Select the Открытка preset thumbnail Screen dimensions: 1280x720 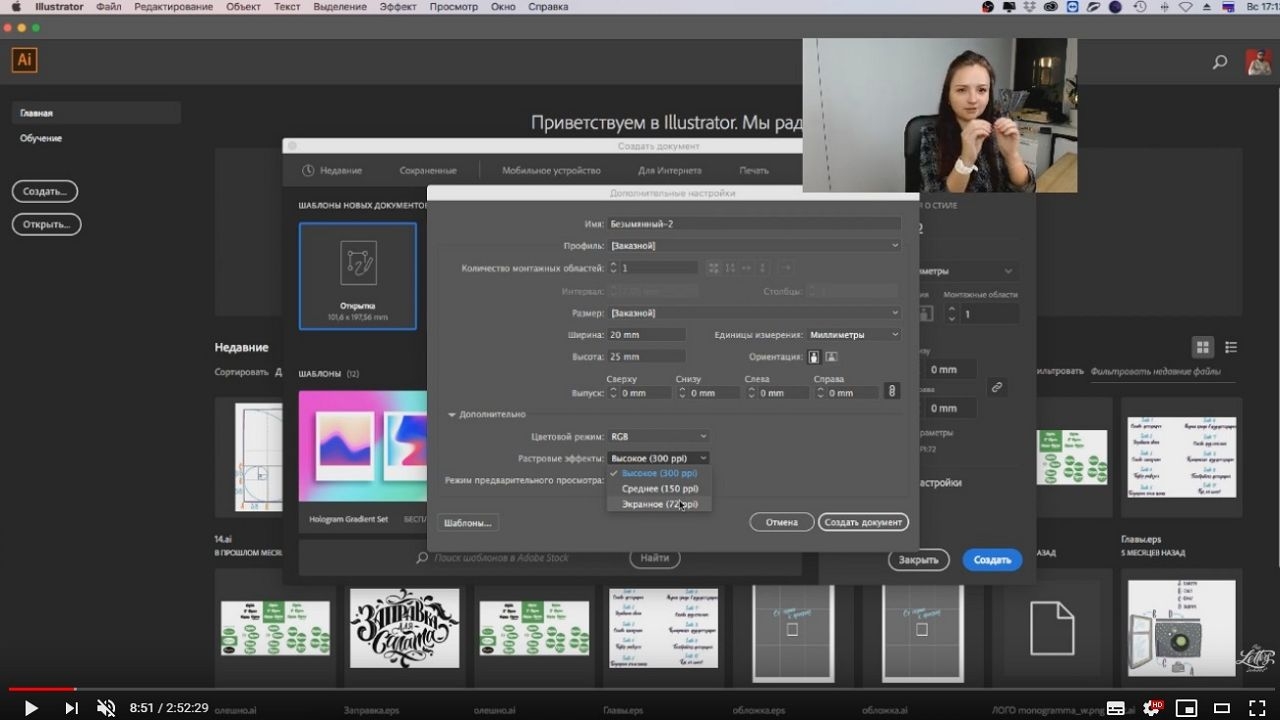[x=357, y=276]
